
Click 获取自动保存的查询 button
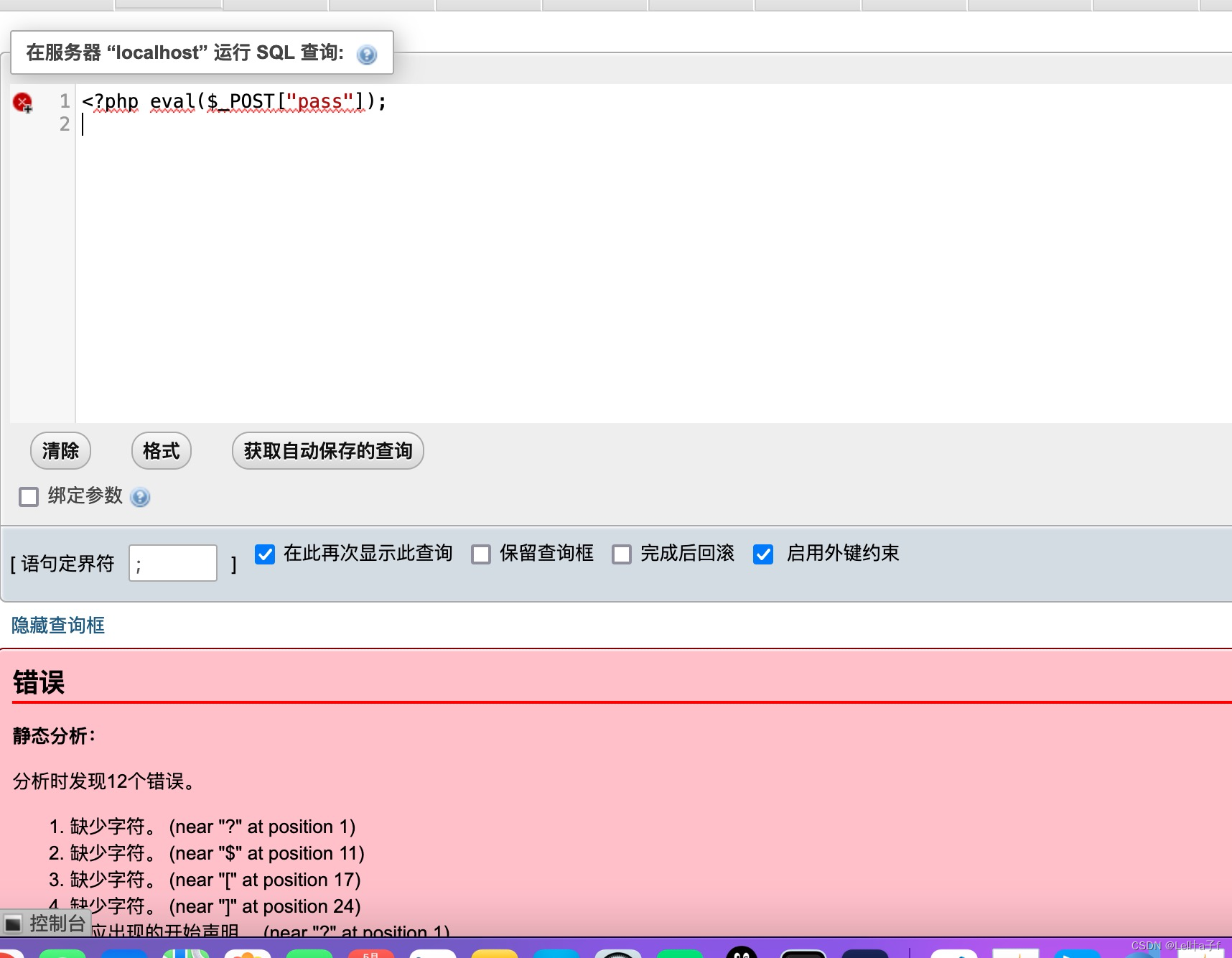coord(328,451)
